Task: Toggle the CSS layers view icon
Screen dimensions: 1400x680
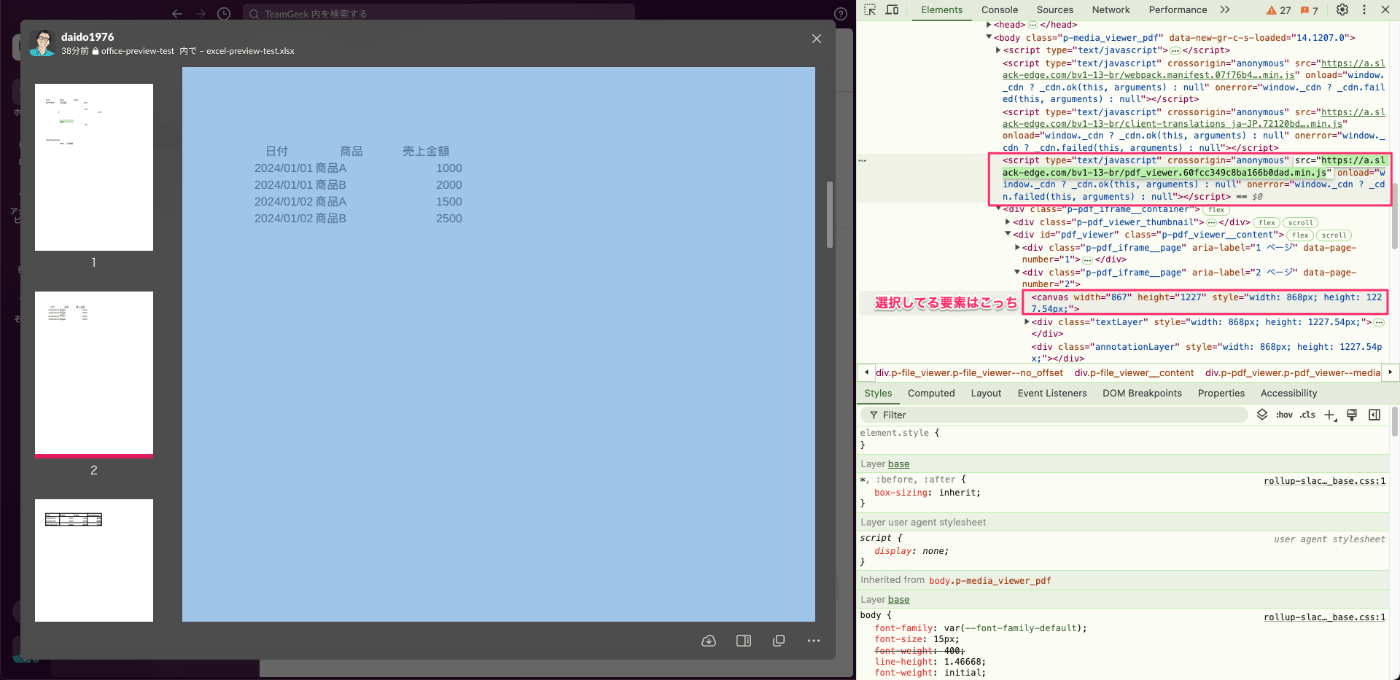Action: (x=1262, y=414)
